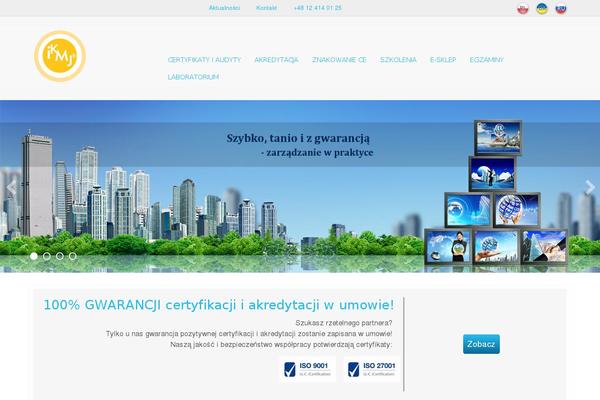Go to the E-Sklep page
This screenshot has height=400, width=600.
445,60
